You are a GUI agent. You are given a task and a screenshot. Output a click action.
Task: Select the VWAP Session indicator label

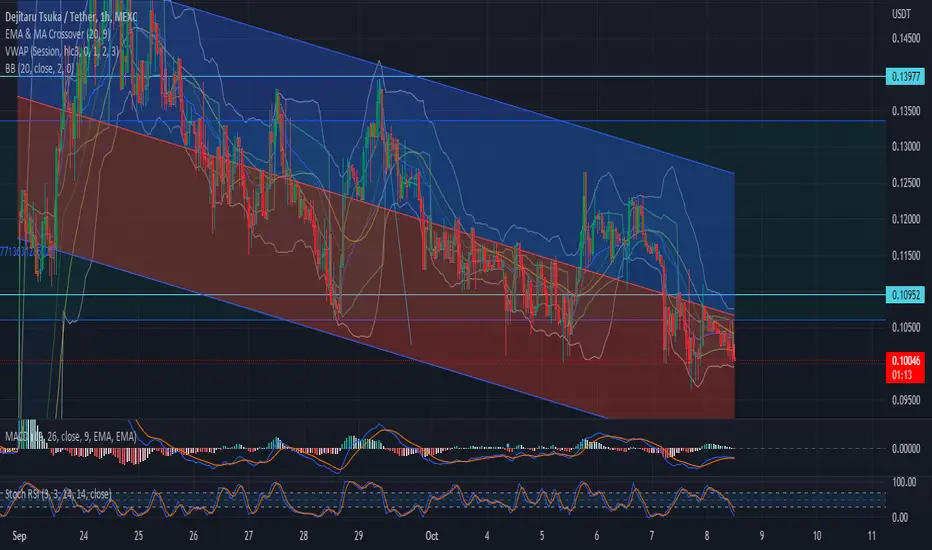(62, 51)
